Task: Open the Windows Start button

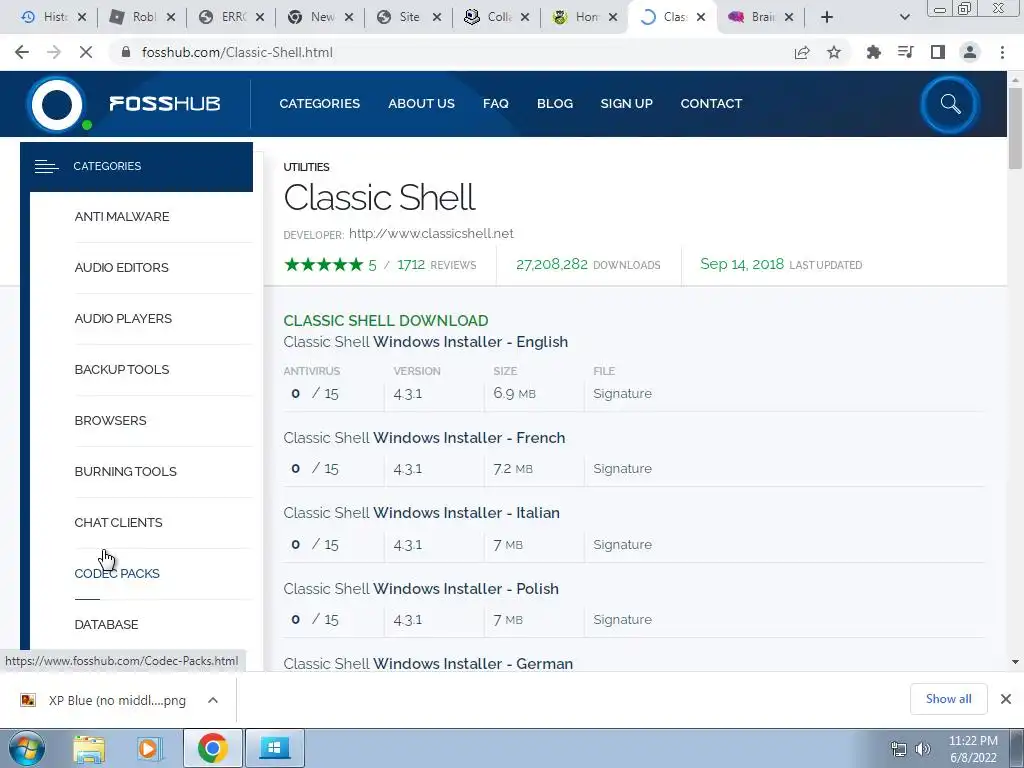Action: tap(27, 749)
